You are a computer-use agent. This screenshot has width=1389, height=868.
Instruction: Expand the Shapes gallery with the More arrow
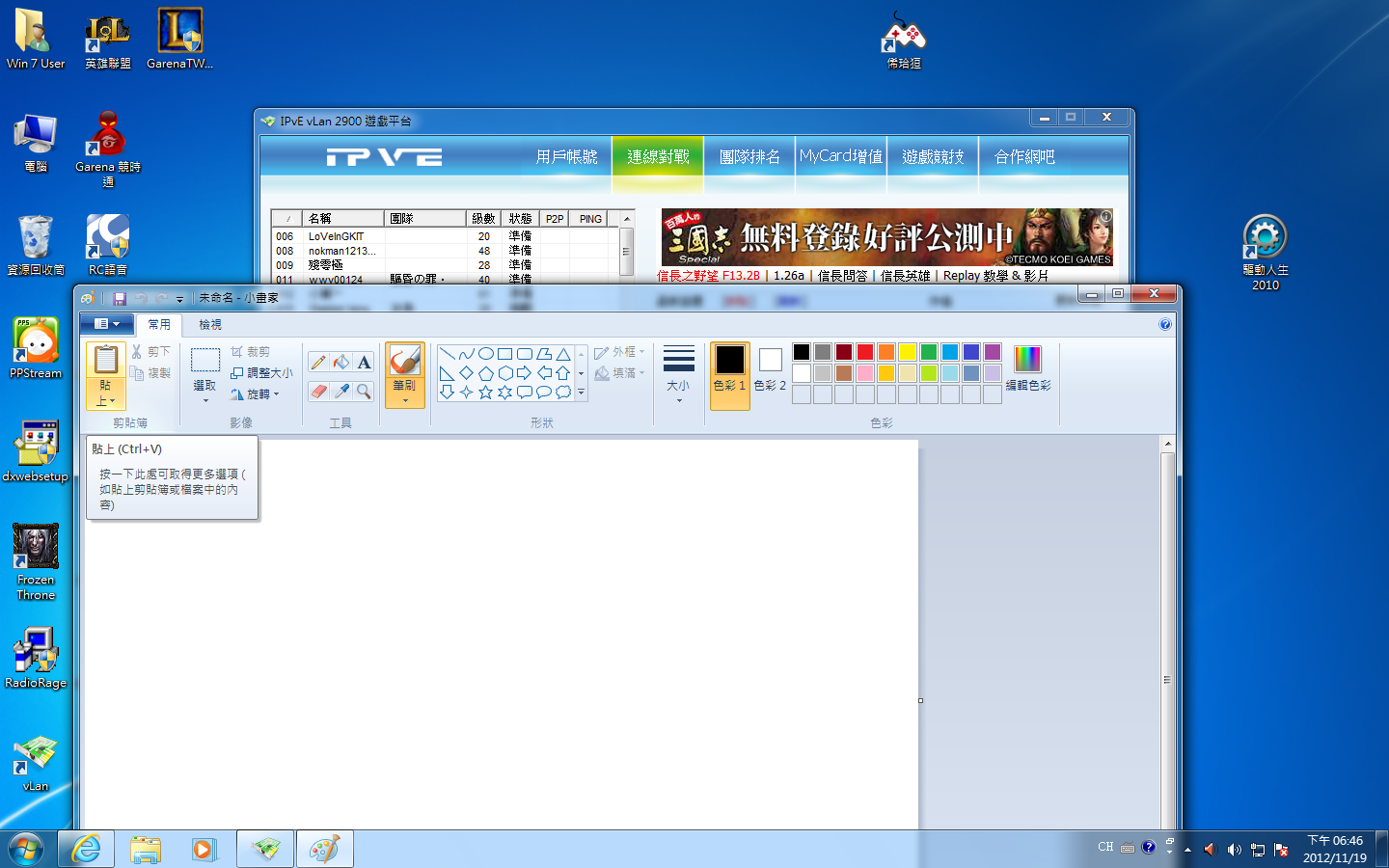tap(581, 393)
